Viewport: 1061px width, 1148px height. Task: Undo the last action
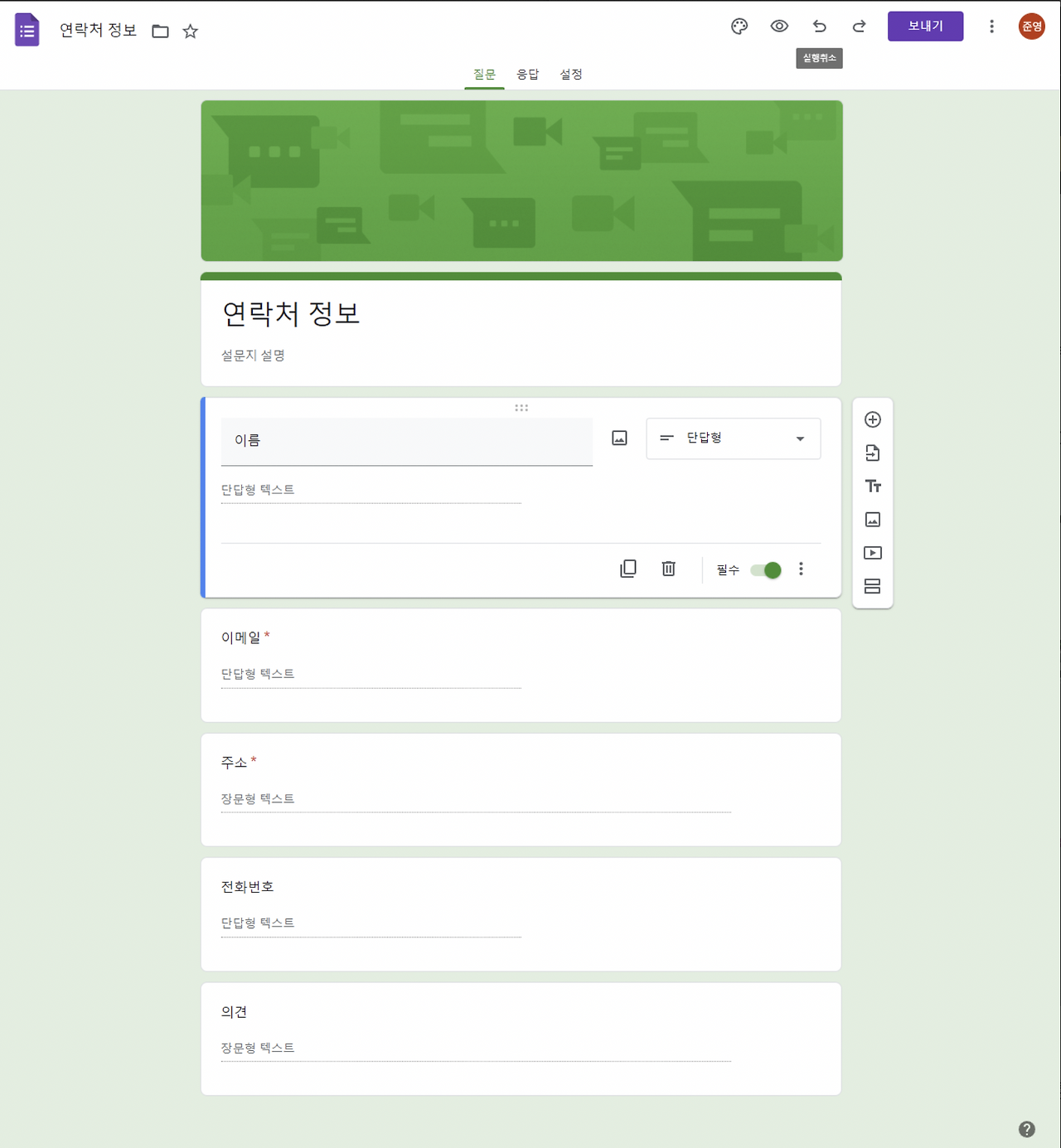(x=819, y=26)
